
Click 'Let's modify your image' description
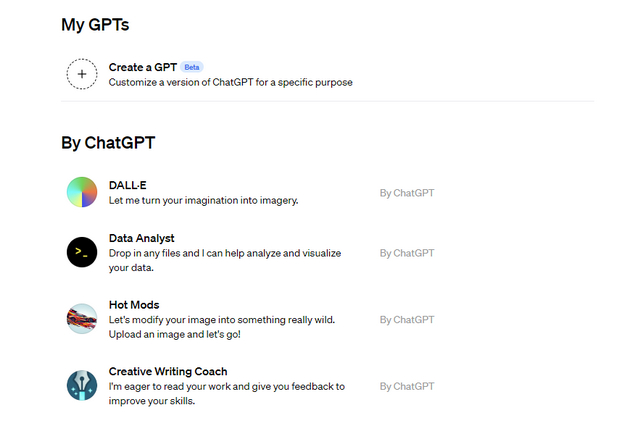[222, 327]
